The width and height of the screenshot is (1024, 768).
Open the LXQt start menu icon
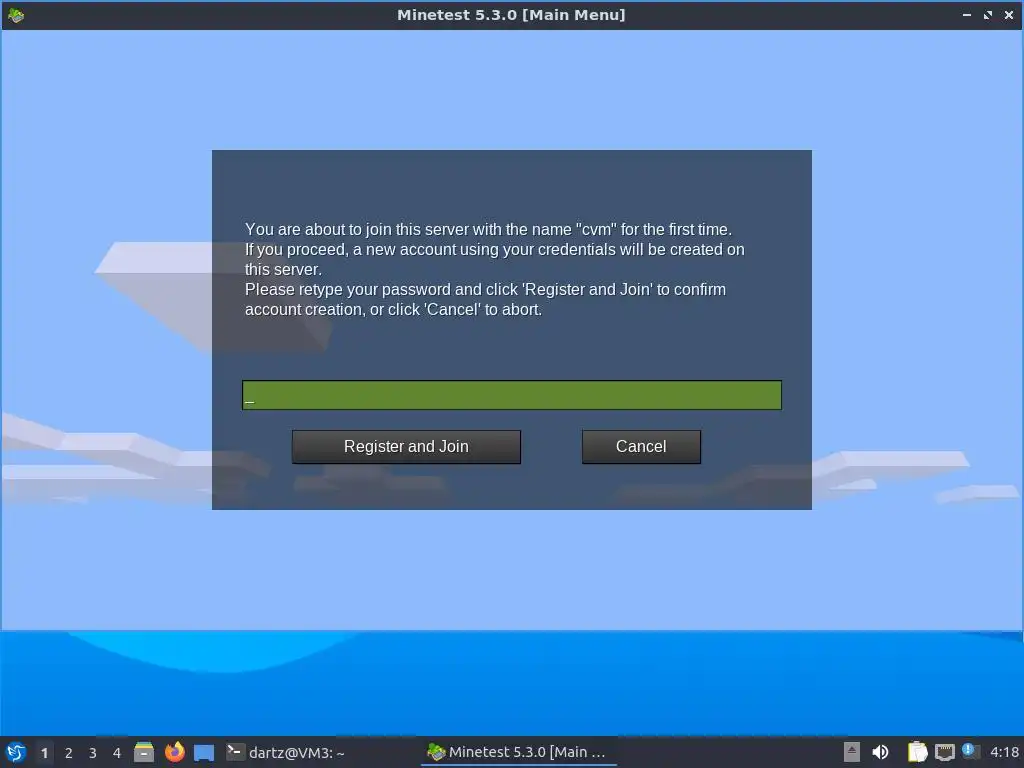click(x=16, y=752)
